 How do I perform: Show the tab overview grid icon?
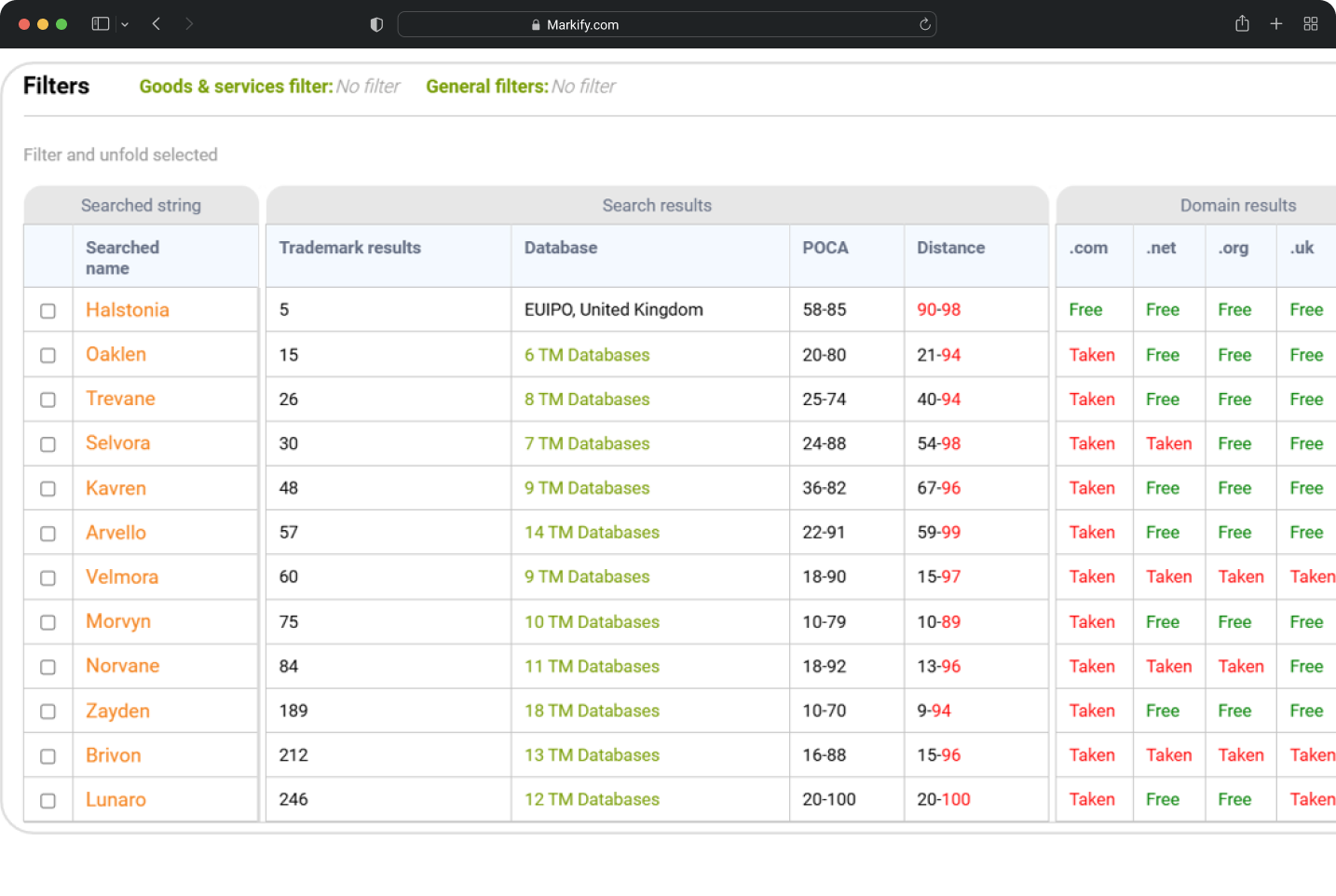1311,24
